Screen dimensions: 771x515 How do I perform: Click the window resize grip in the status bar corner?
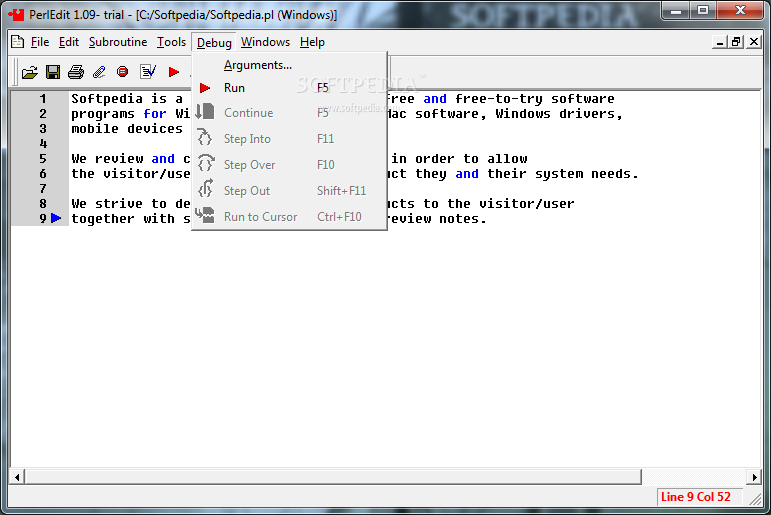click(x=755, y=499)
